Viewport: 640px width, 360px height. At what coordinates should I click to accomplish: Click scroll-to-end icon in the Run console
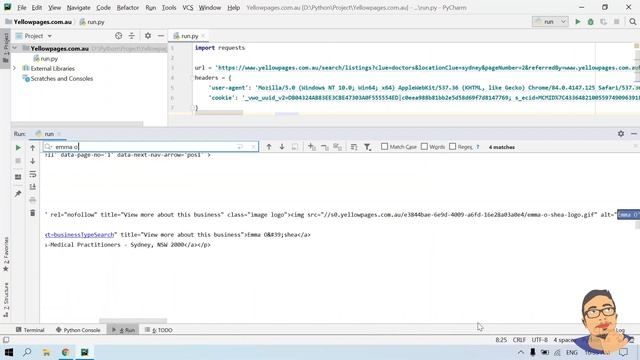point(33,187)
